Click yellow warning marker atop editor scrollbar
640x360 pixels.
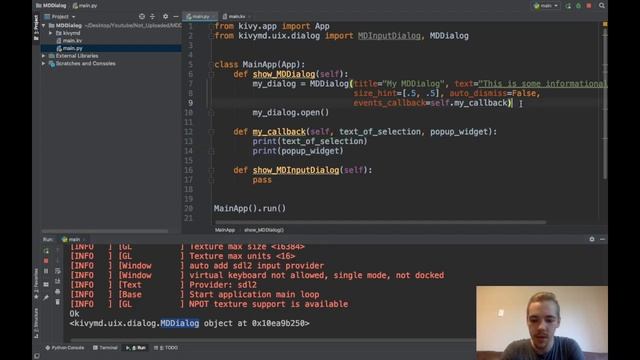coord(604,24)
